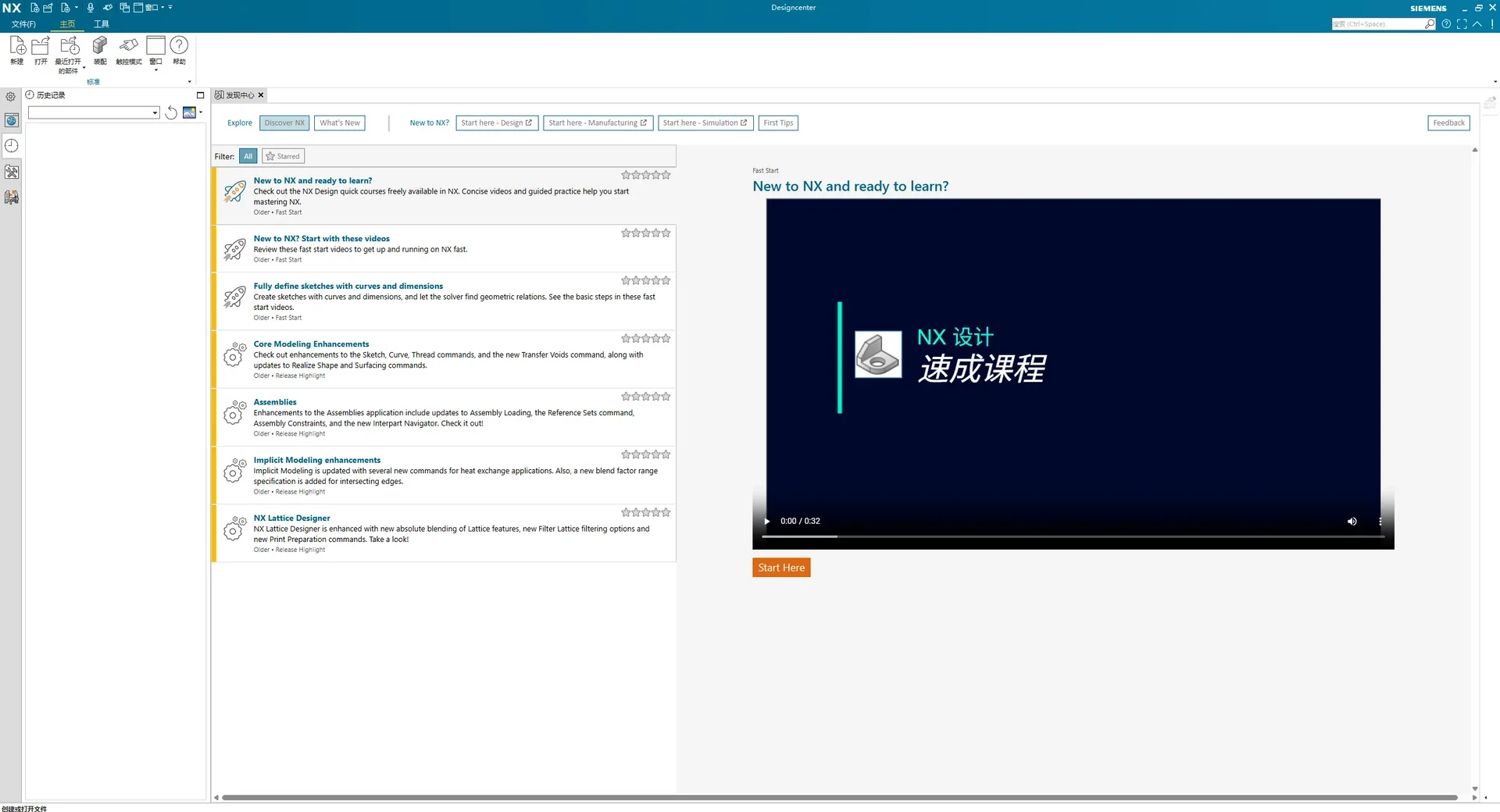
Task: Click the microphone icon in the quick access toolbar
Action: point(91,7)
